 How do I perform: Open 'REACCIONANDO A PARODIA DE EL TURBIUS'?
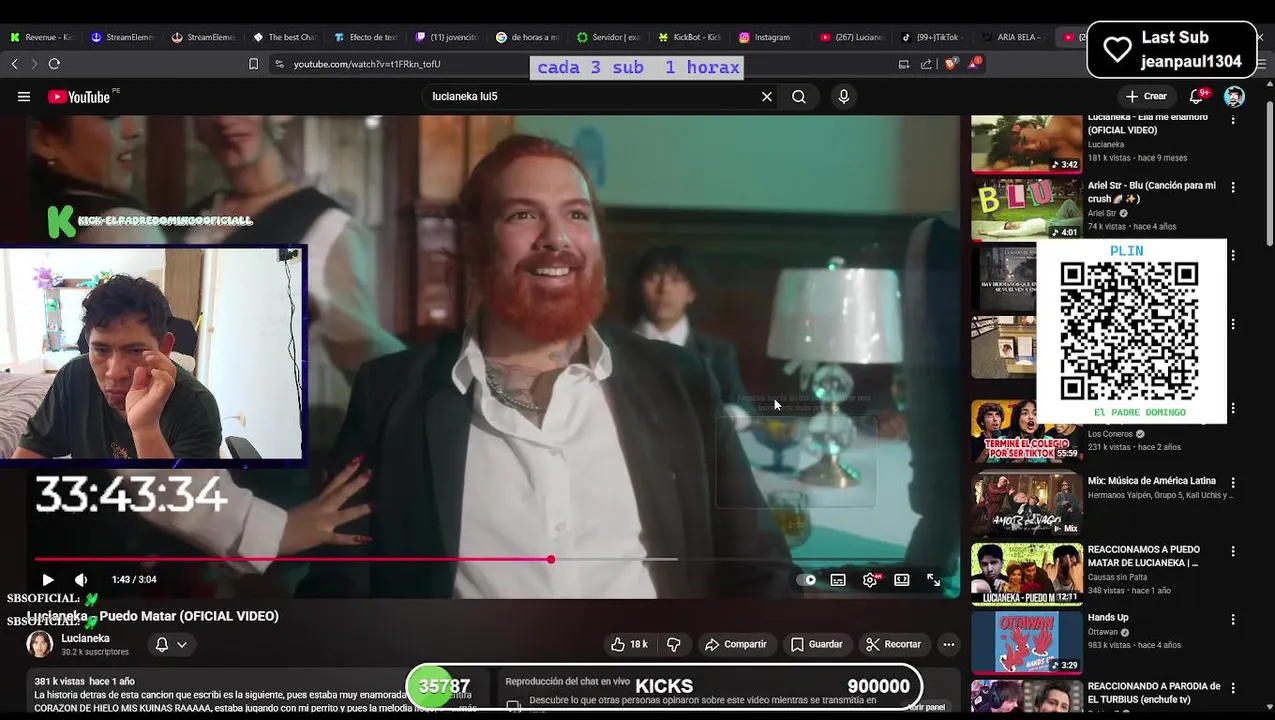tap(1154, 692)
